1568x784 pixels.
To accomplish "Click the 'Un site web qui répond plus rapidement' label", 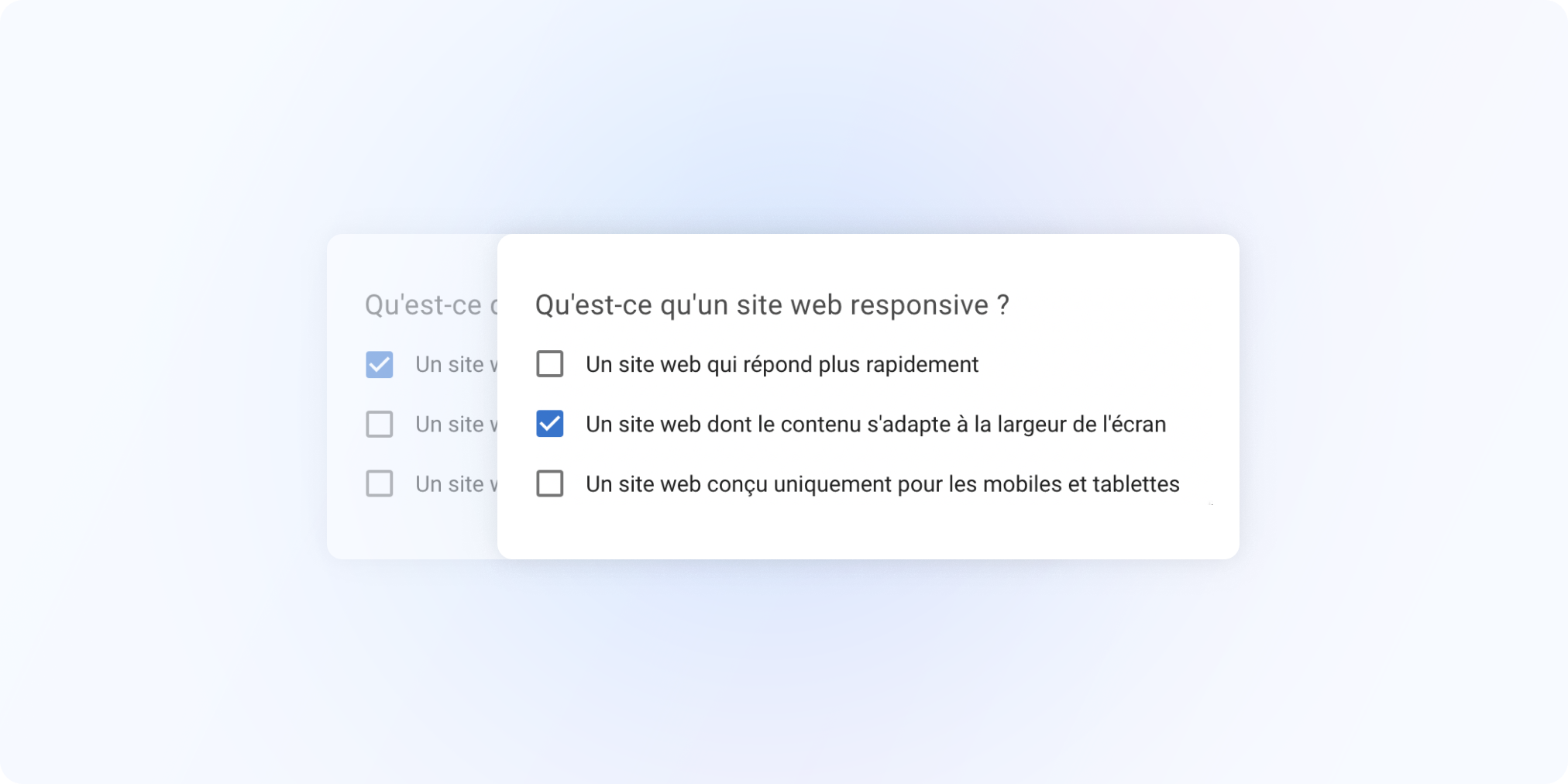I will click(x=782, y=364).
